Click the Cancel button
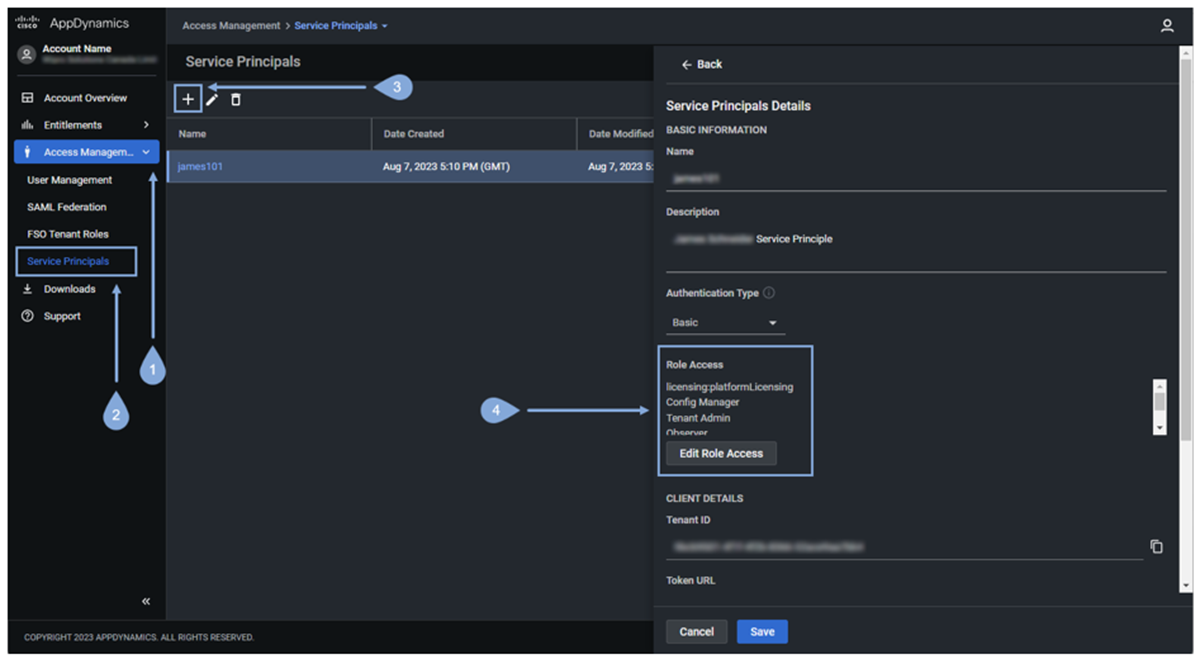Screen dimensions: 1200x659 click(x=696, y=631)
